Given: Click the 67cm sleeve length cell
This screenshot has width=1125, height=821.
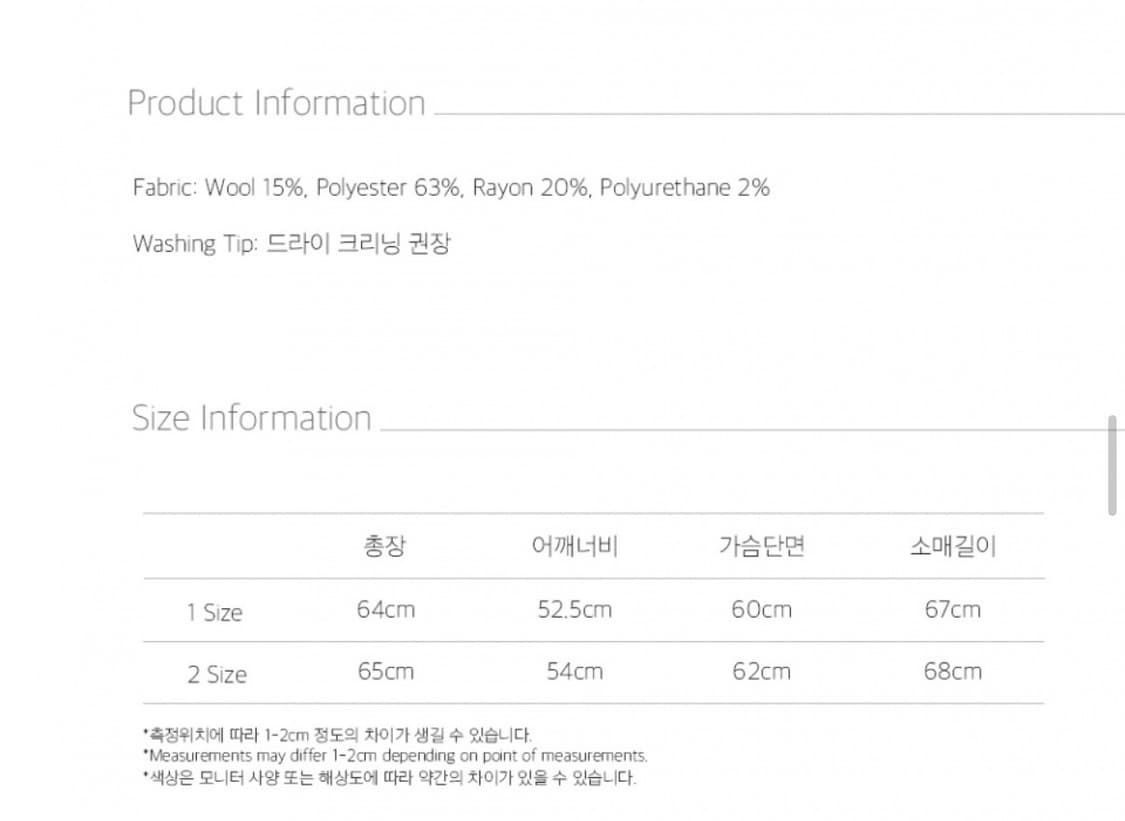Looking at the screenshot, I should click(952, 610).
